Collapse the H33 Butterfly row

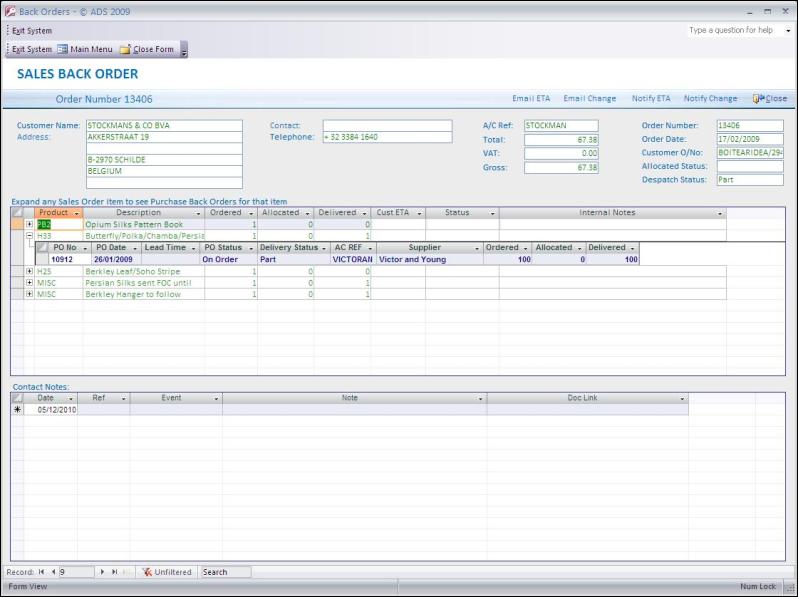(x=30, y=236)
